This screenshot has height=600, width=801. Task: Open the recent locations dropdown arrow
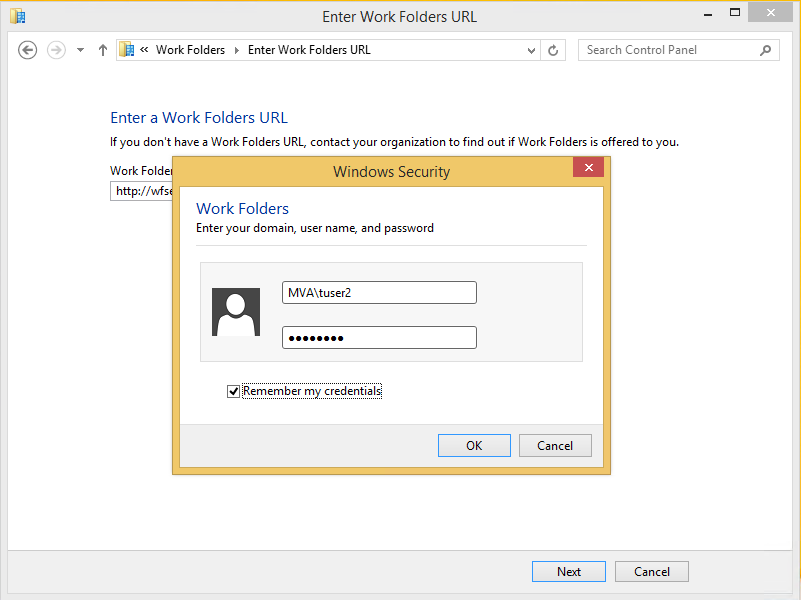[80, 50]
